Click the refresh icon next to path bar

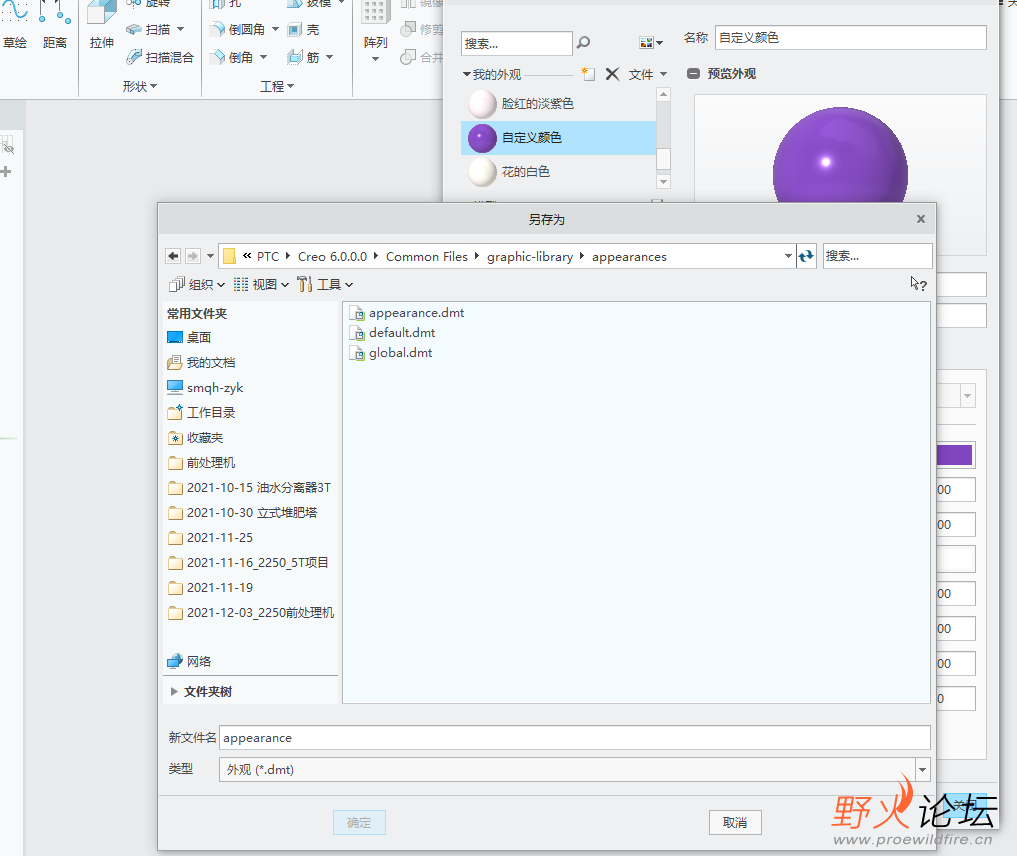[x=806, y=256]
